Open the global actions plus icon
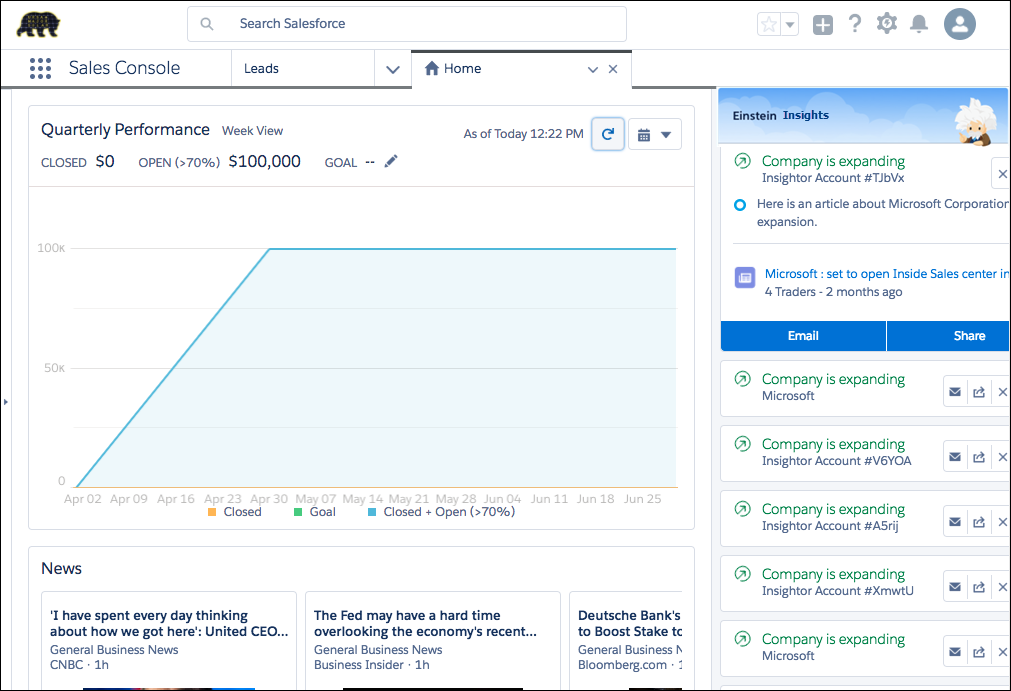 coord(823,24)
